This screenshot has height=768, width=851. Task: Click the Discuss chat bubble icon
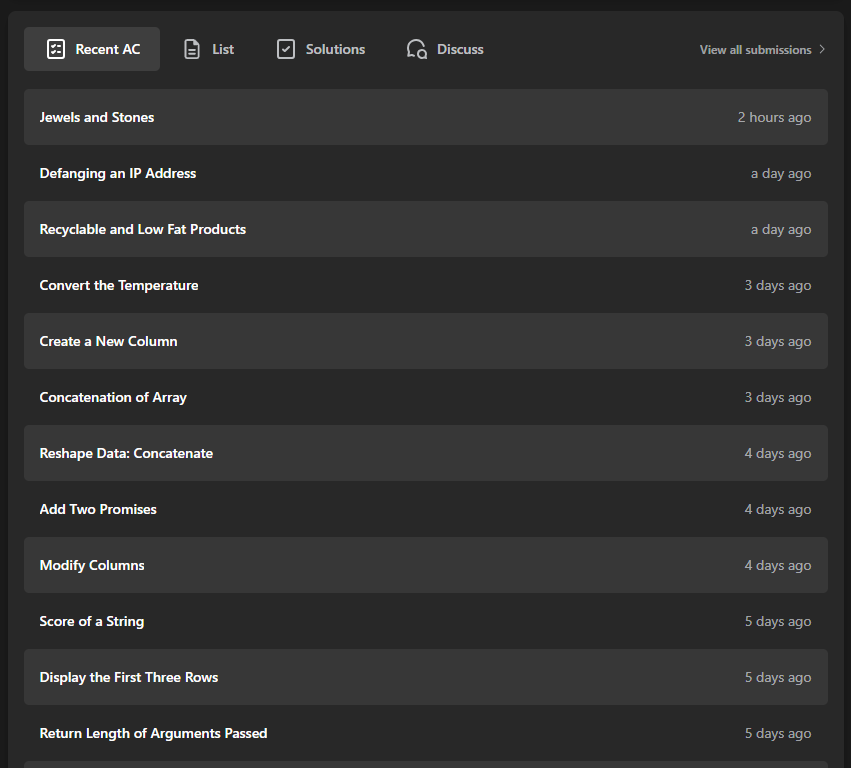[x=417, y=49]
